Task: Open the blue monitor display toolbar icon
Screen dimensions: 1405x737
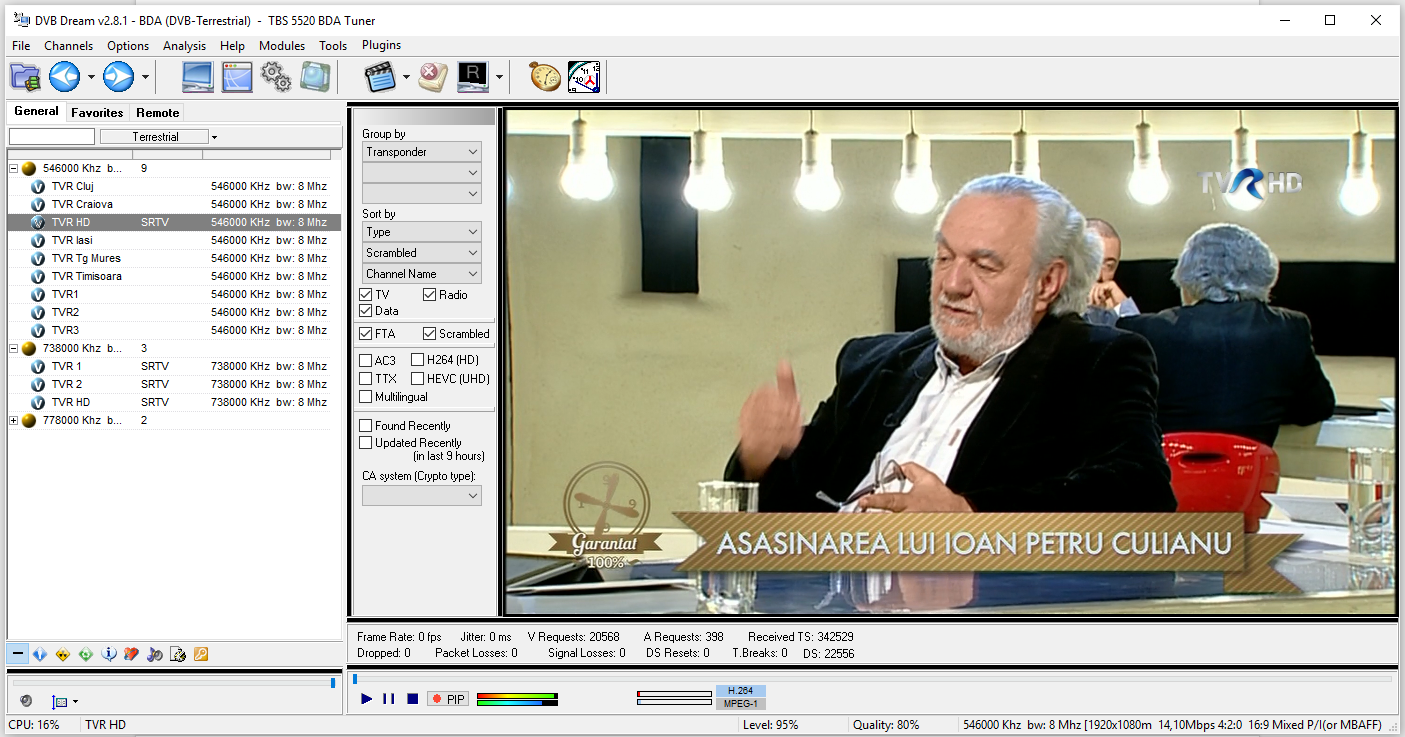Action: (197, 77)
